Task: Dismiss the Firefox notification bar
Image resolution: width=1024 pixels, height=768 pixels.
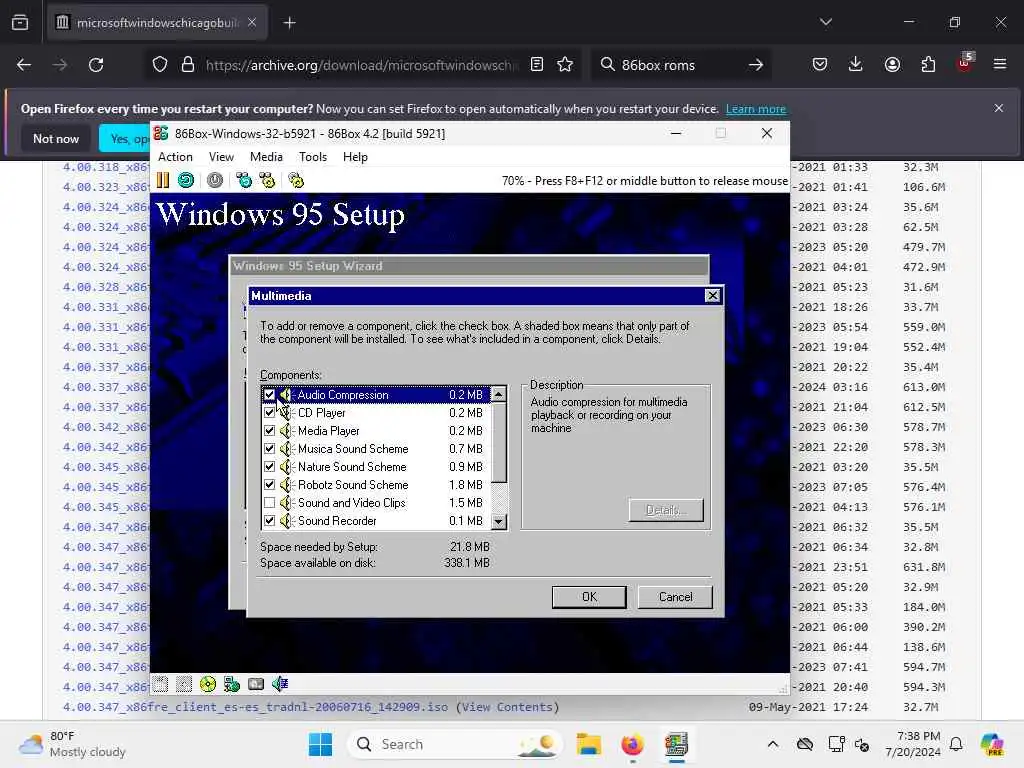Action: pyautogui.click(x=999, y=108)
